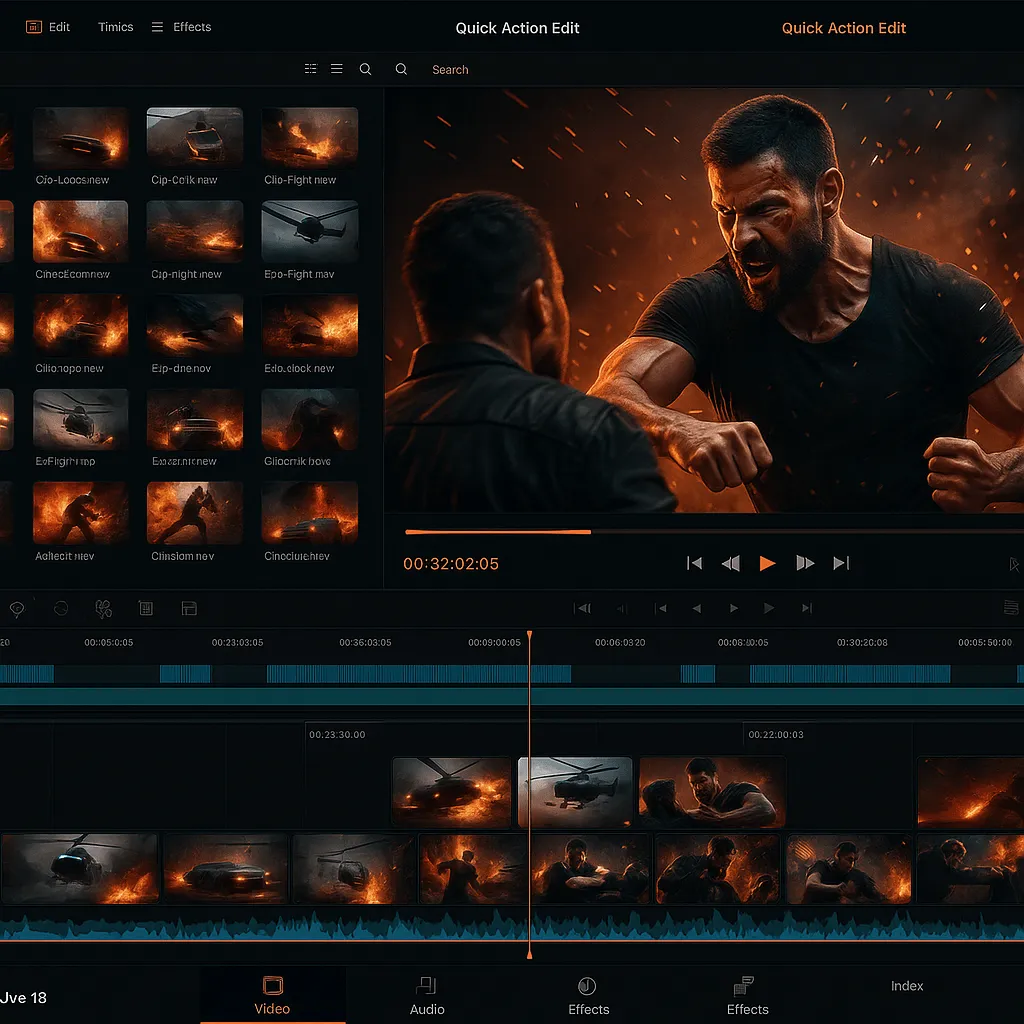The image size is (1024, 1024).
Task: Click the save icon in the timeline toolbar
Action: pos(189,609)
